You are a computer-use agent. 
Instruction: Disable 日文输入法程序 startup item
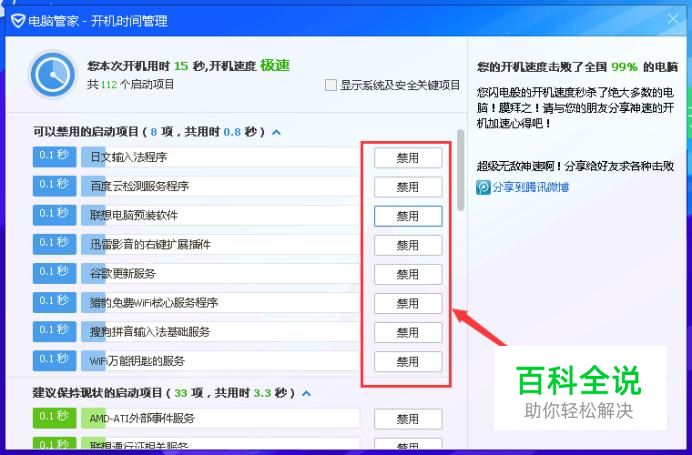(408, 158)
